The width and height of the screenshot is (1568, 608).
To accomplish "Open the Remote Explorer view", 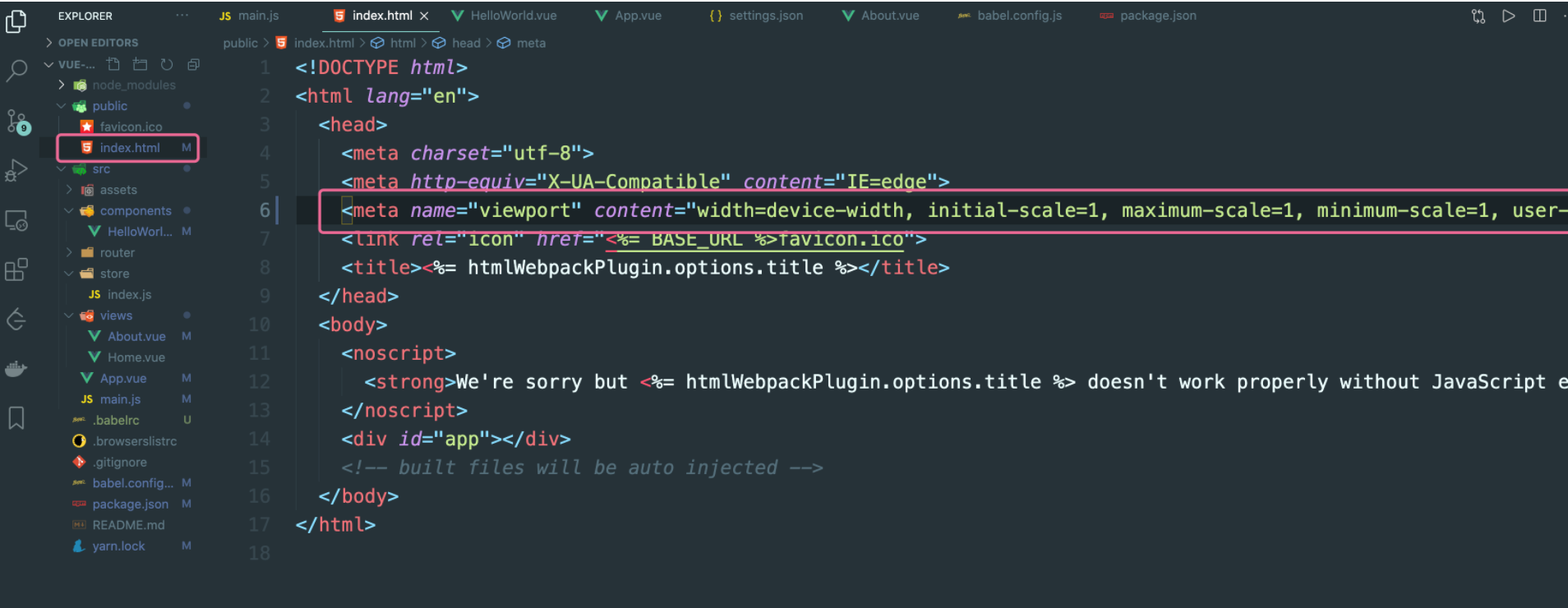I will (x=16, y=221).
